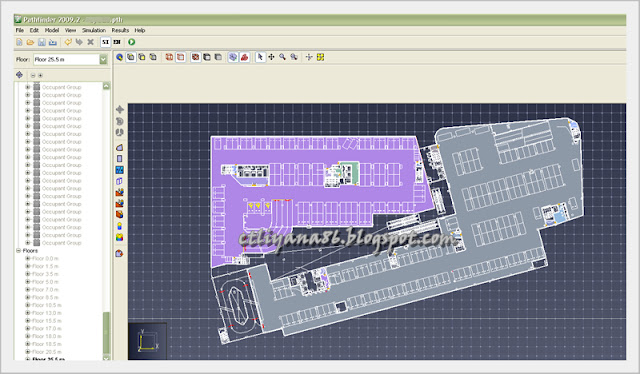Click the red solid cube display icon
This screenshot has height=374, width=640.
click(x=196, y=57)
